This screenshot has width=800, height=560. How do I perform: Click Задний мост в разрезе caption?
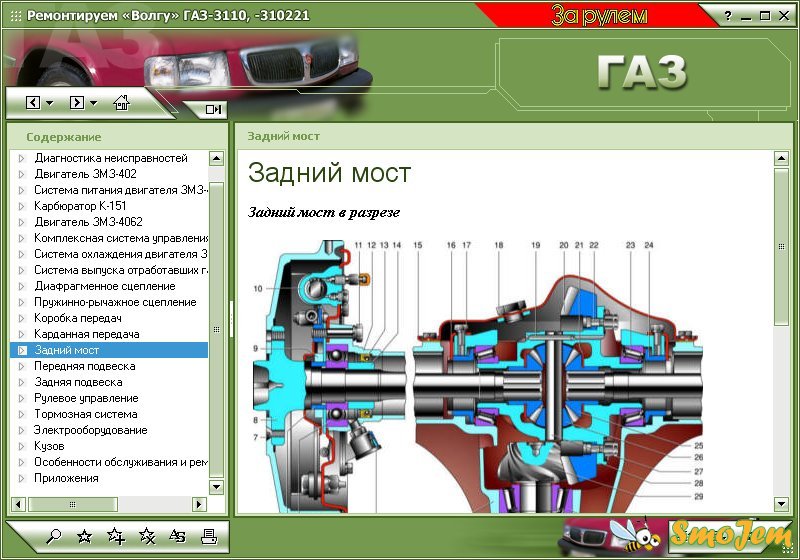click(x=324, y=212)
